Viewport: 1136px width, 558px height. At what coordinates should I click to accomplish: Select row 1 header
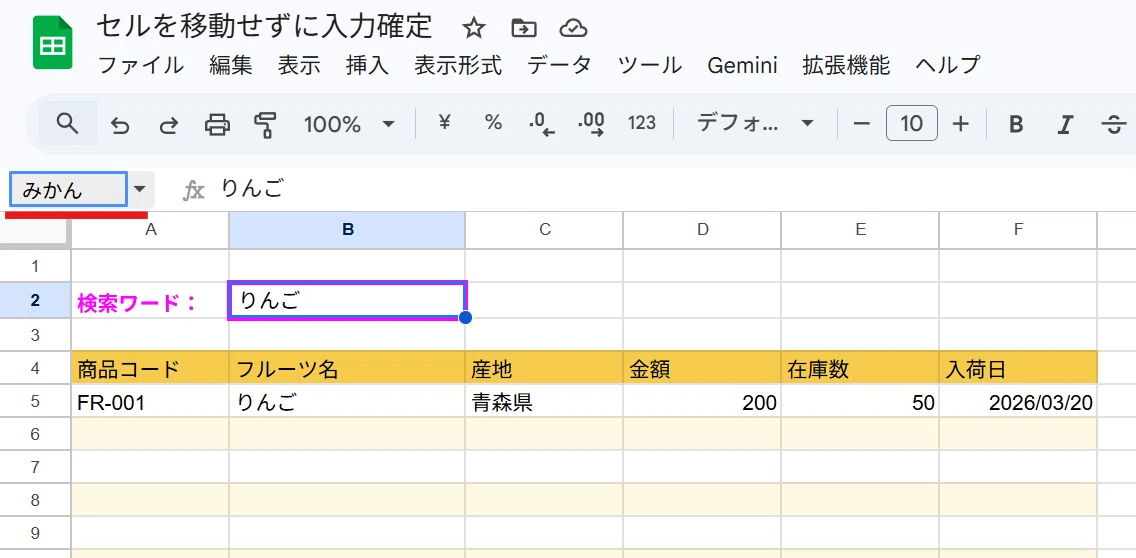(x=35, y=266)
